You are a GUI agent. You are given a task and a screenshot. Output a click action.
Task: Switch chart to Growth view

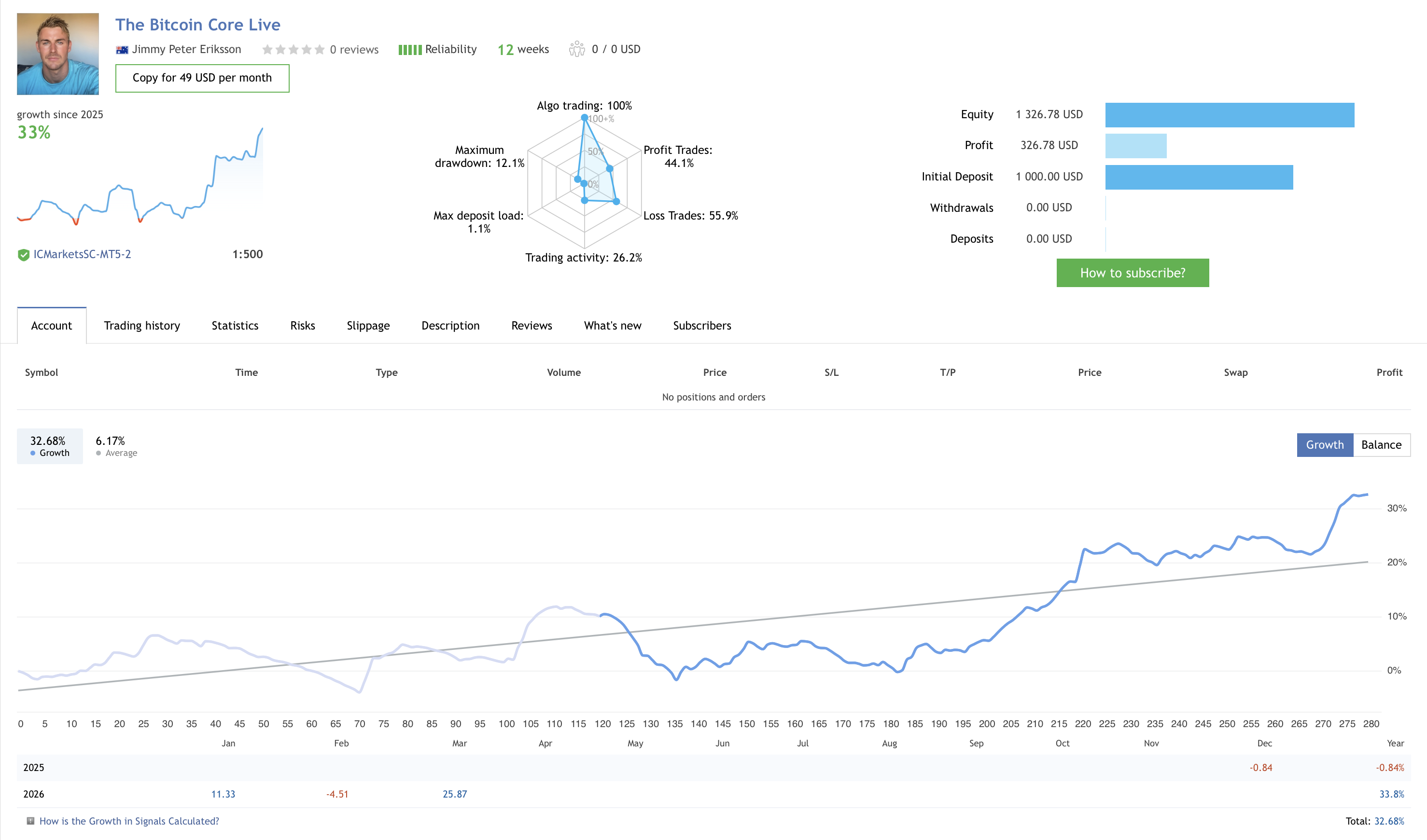pos(1324,445)
